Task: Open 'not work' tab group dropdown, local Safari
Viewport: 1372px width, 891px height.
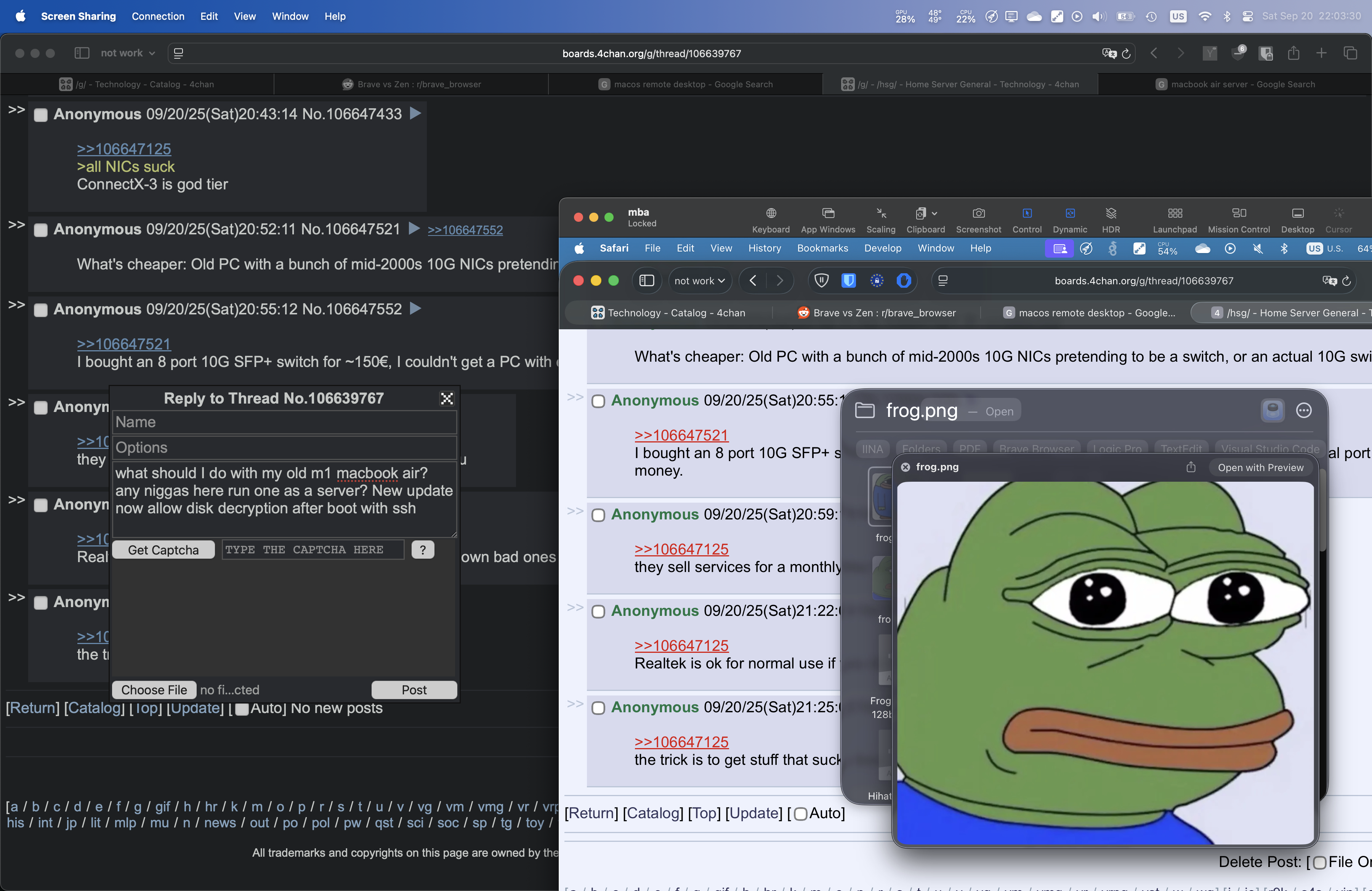Action: tap(127, 53)
